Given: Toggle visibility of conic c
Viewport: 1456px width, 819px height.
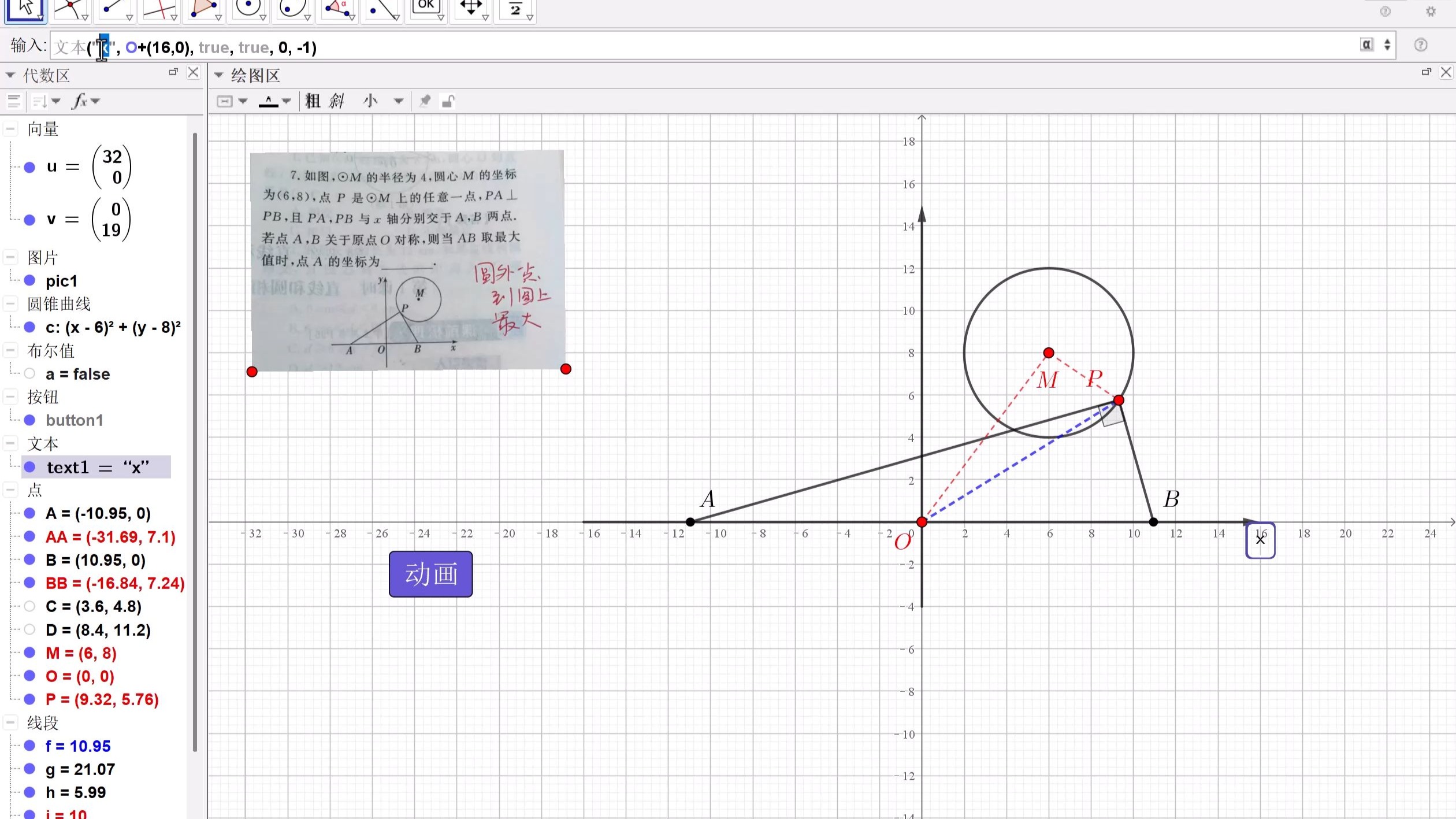Looking at the screenshot, I should pyautogui.click(x=30, y=327).
